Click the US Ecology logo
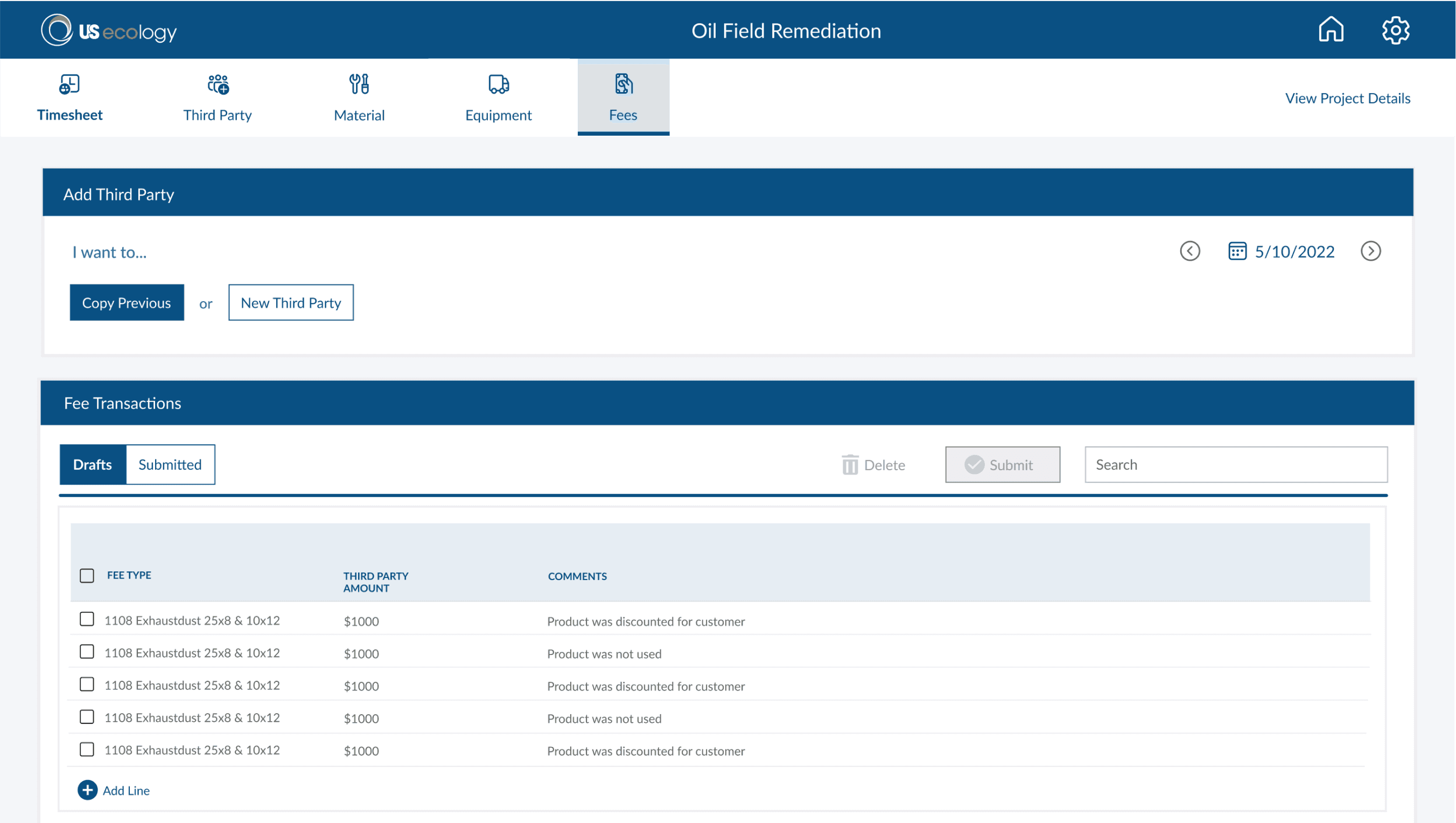Screen dimensions: 1456x823 [109, 31]
